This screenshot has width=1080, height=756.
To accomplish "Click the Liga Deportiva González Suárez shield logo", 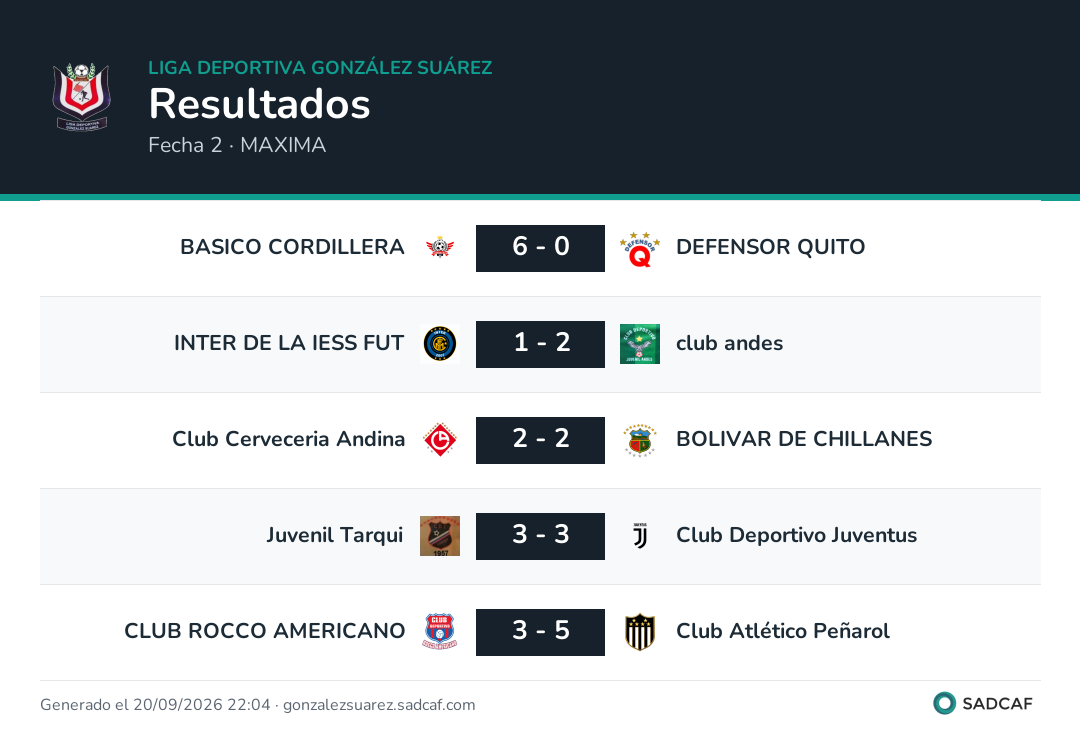I will click(81, 96).
